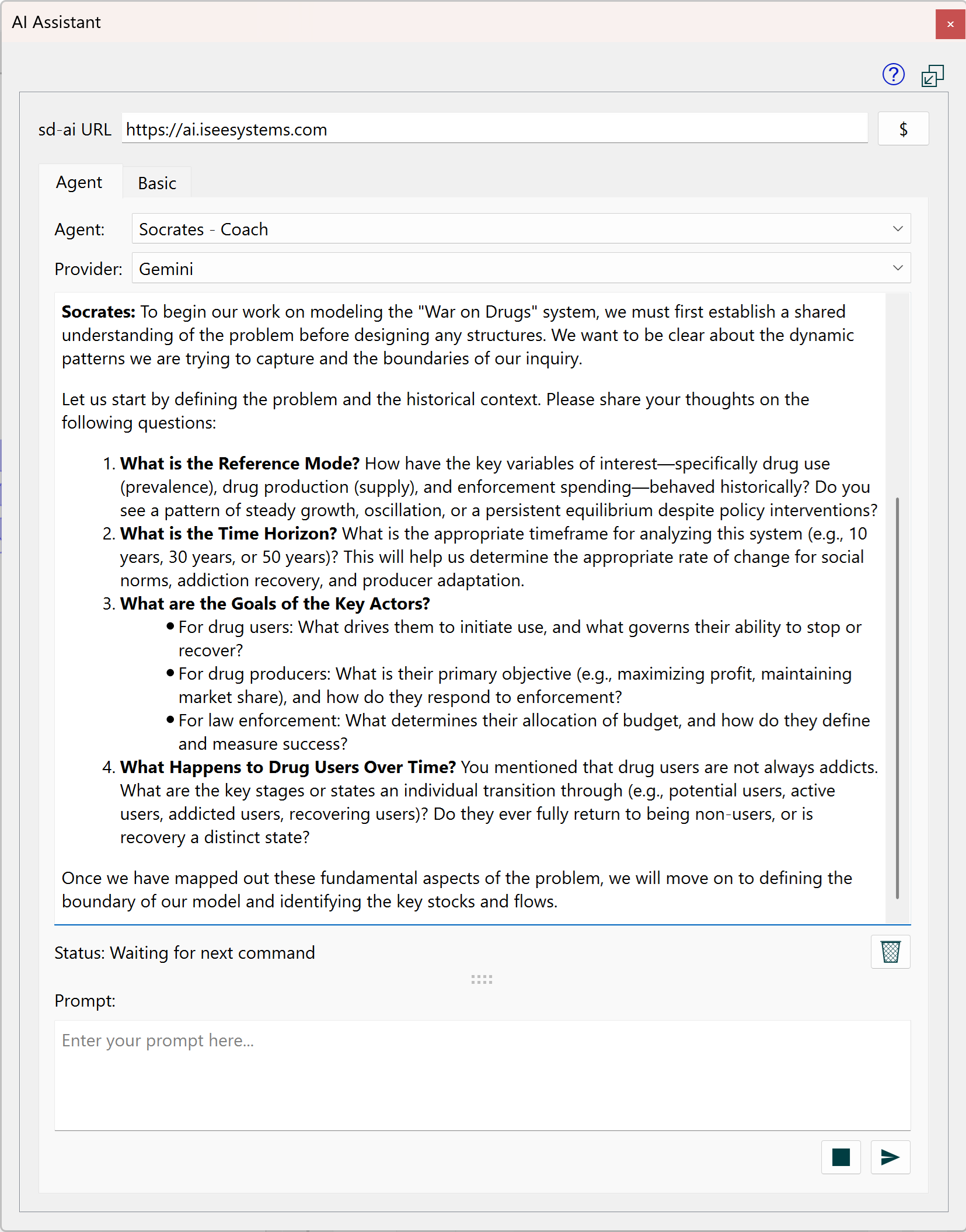This screenshot has height=1232, width=966.
Task: Send the prompt with the arrow icon
Action: pyautogui.click(x=890, y=1157)
